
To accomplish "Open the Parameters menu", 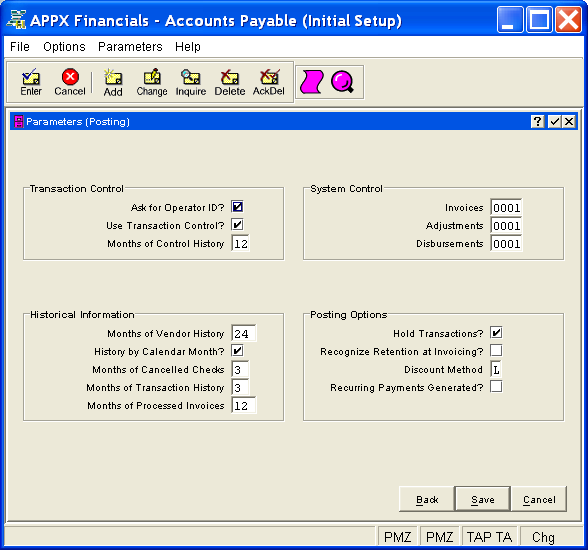I will tap(130, 47).
